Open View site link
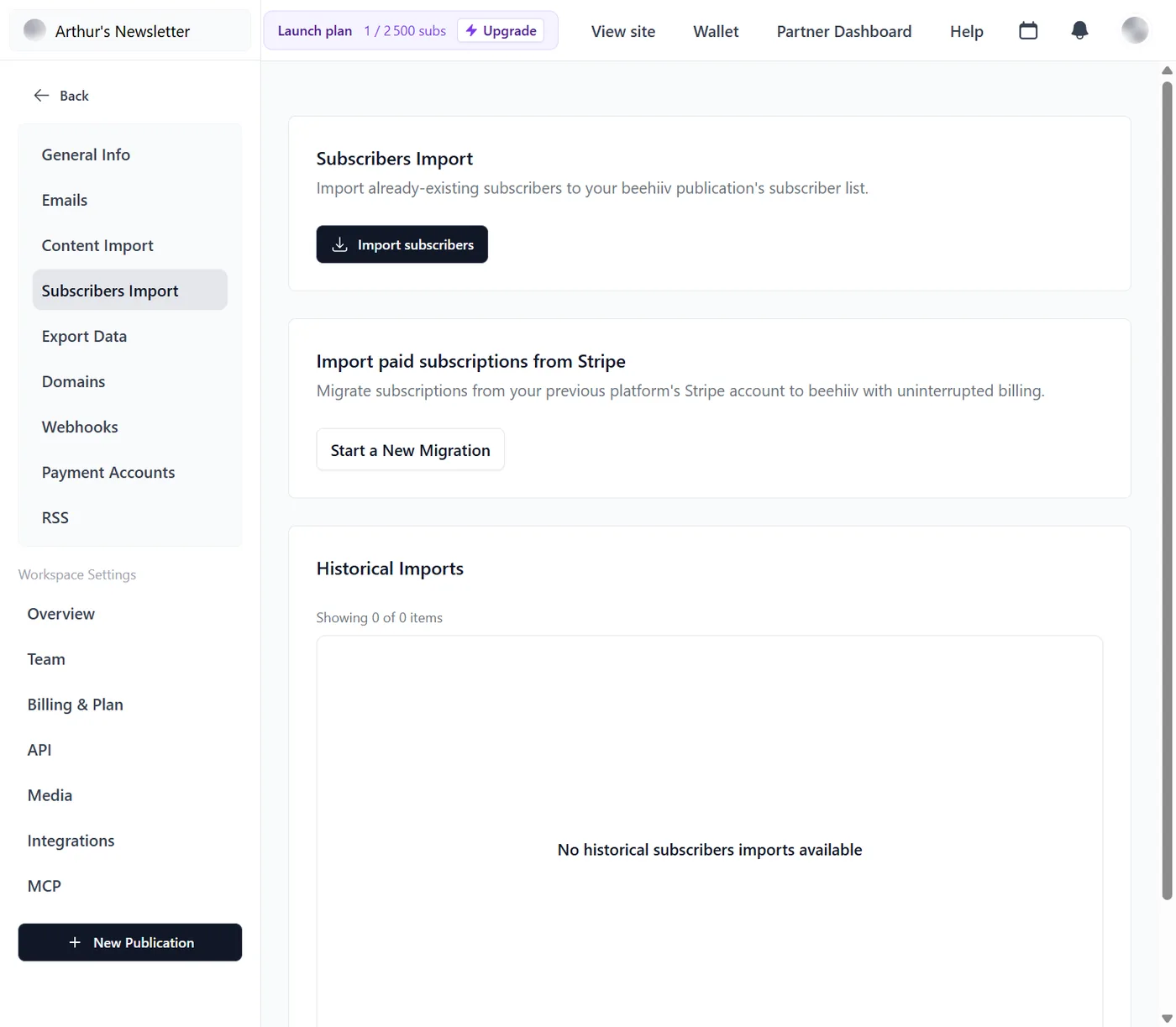The image size is (1176, 1027). click(x=623, y=31)
